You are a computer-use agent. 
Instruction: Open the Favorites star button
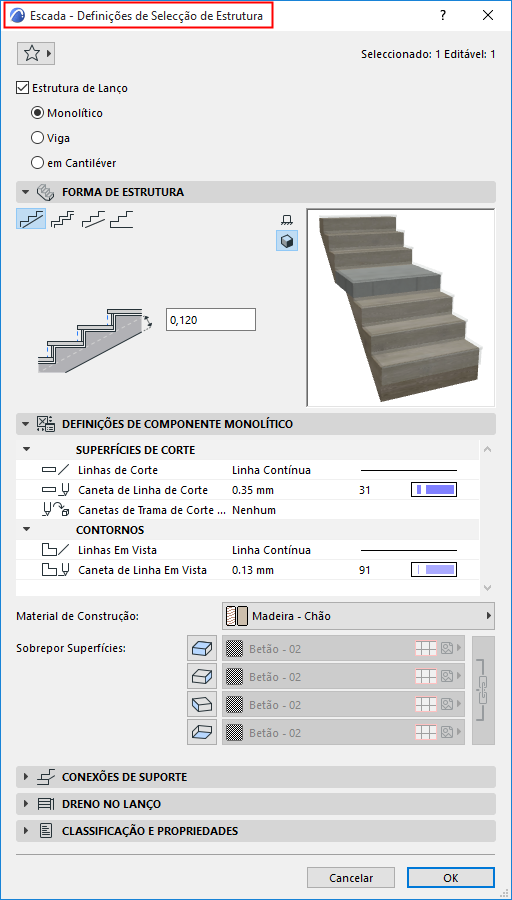tap(36, 53)
